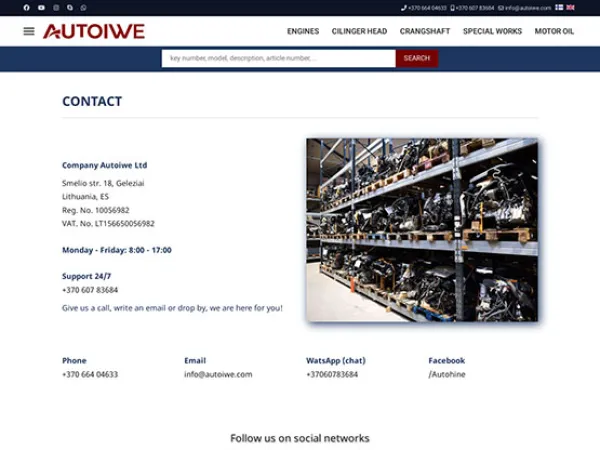Open the WhatsApp icon in top bar
The width and height of the screenshot is (600, 450).
(83, 8)
